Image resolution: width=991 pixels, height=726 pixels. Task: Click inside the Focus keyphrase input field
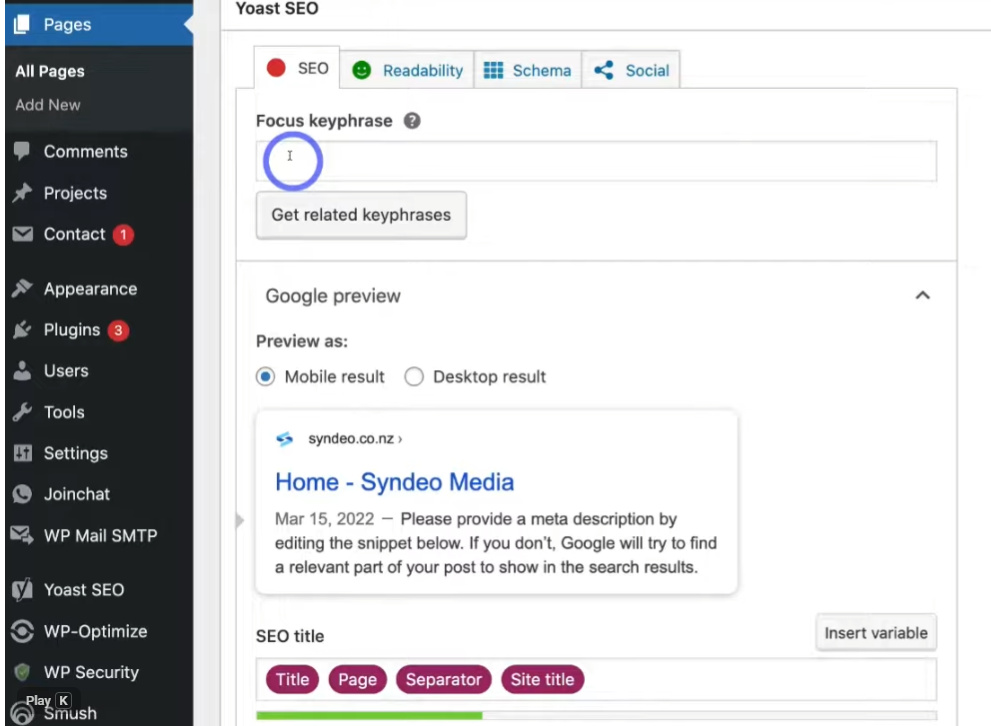pos(596,161)
